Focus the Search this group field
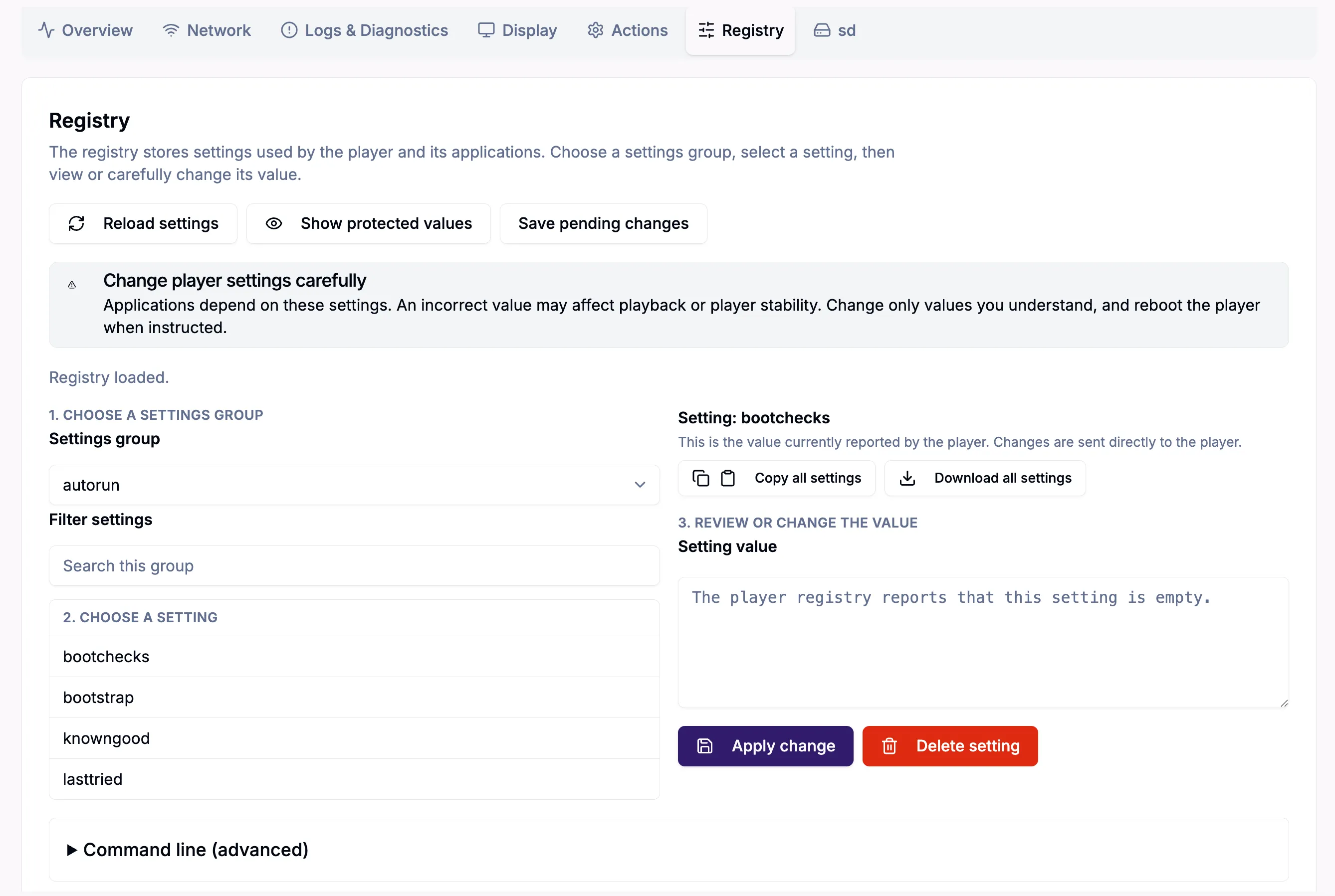Screen dimensions: 1335x896 point(354,566)
